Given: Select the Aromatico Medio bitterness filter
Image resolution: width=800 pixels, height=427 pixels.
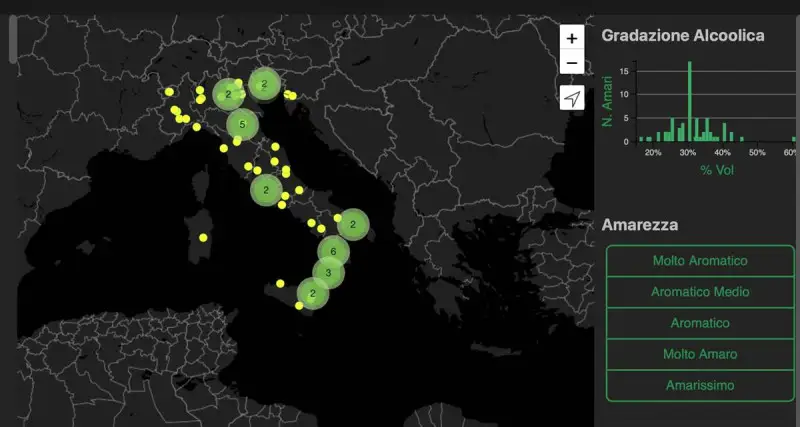Looking at the screenshot, I should [x=700, y=292].
